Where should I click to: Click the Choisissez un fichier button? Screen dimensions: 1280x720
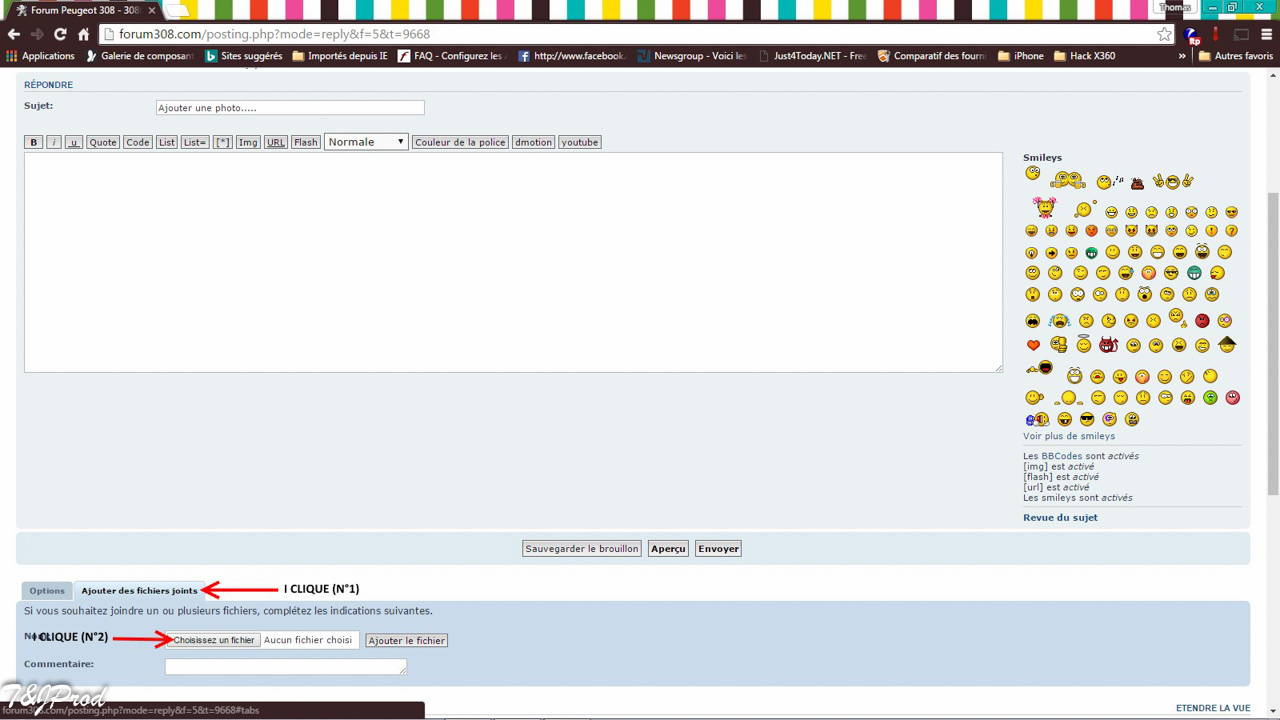pos(213,640)
